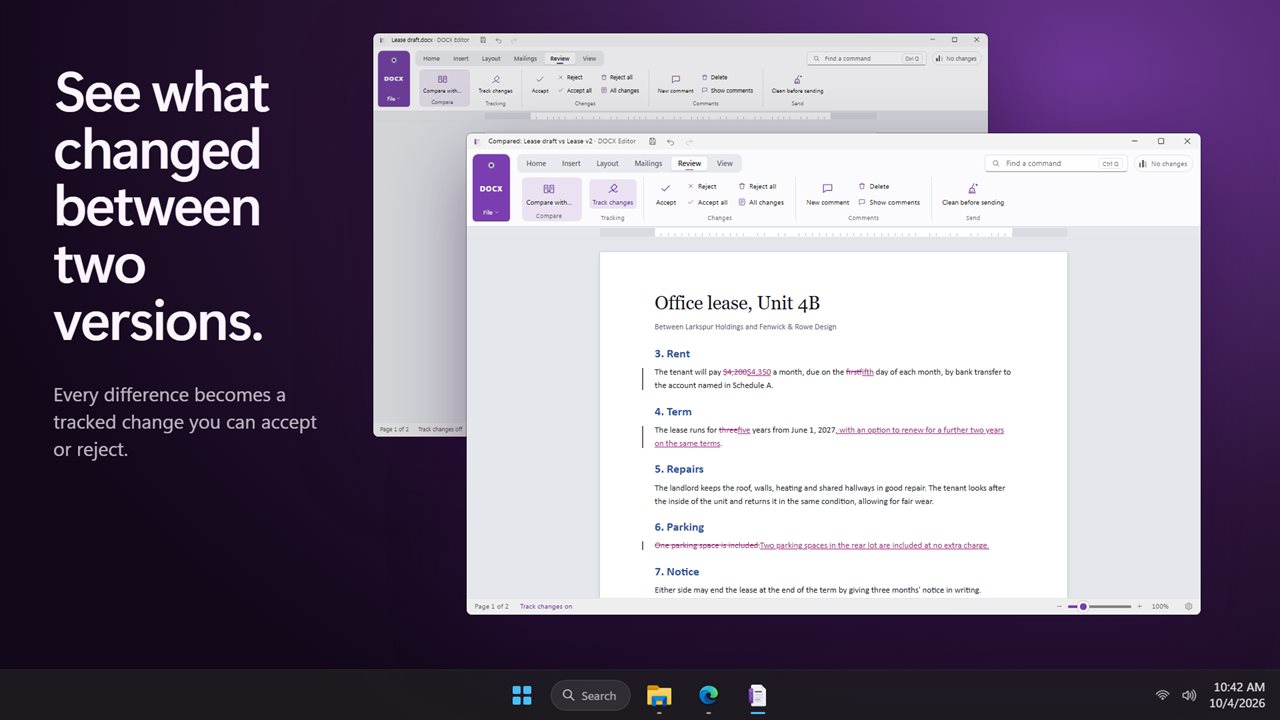Save document in the Compared window title bar
The image size is (1280, 720).
tap(652, 141)
